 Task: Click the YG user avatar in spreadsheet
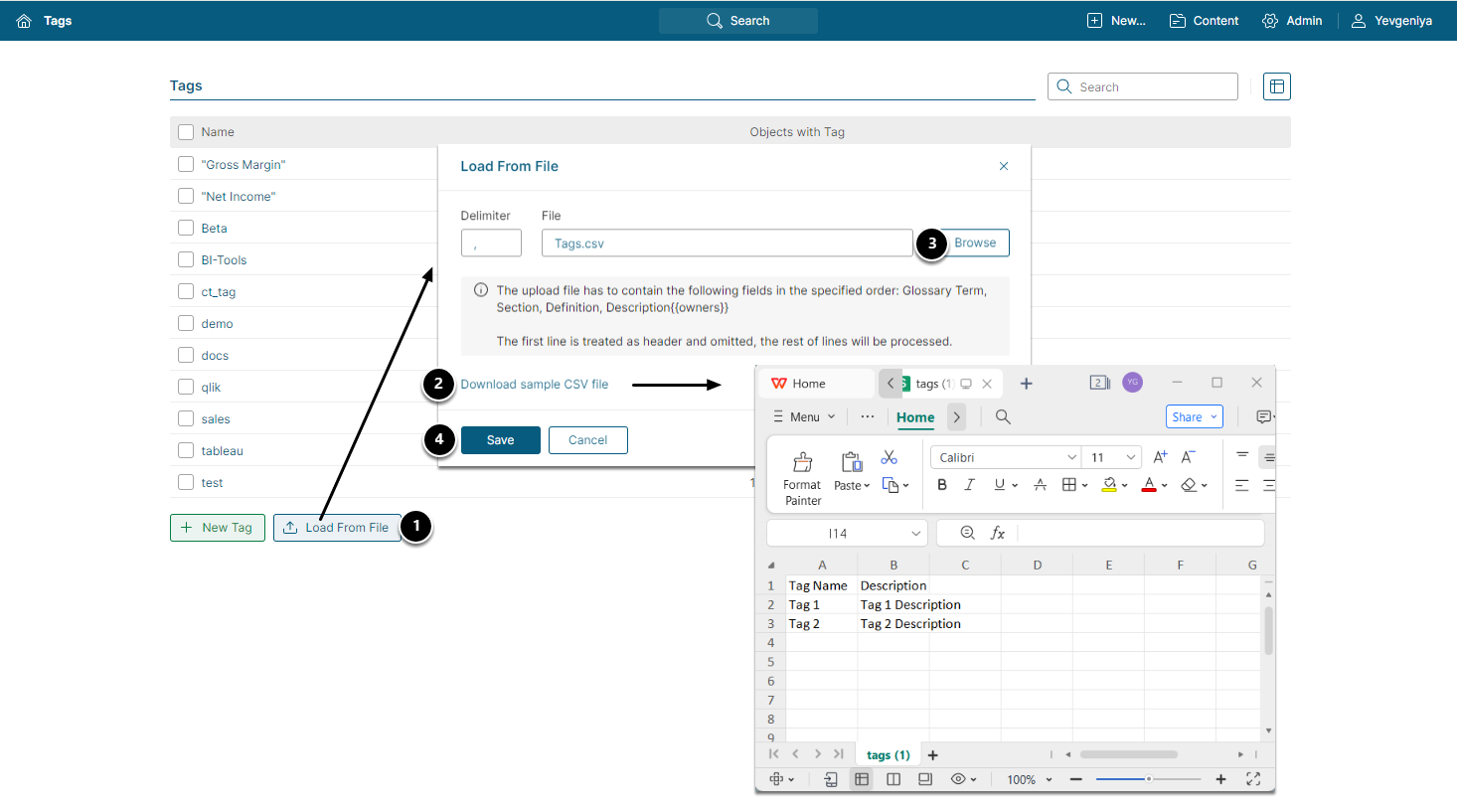1132,383
